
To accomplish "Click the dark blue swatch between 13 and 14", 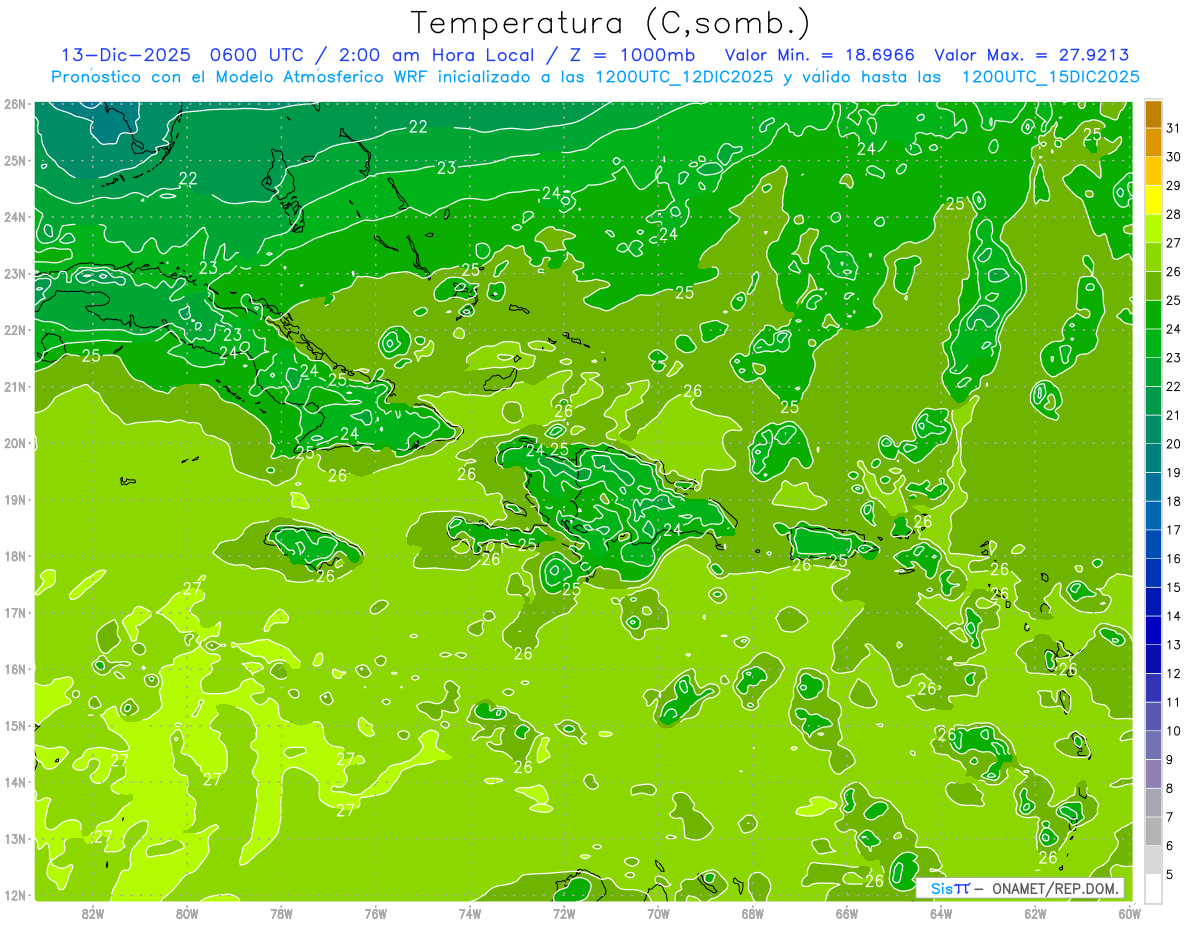I will [1153, 630].
